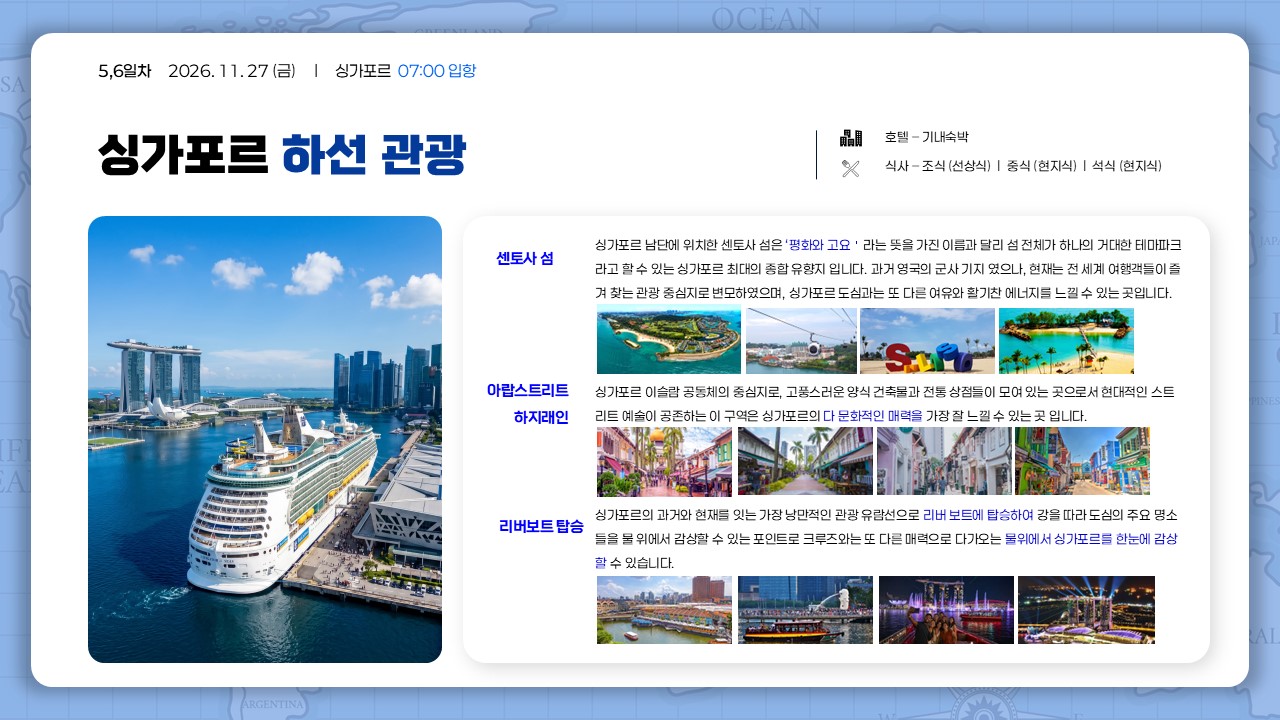This screenshot has height=720, width=1280.
Task: Select the Sentosa island aerial view thumbnail
Action: [669, 341]
